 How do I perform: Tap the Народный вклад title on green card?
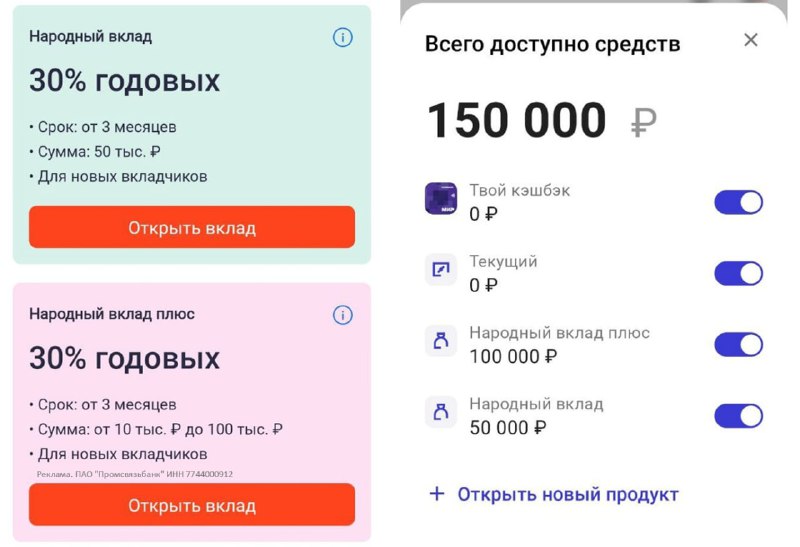(90, 37)
